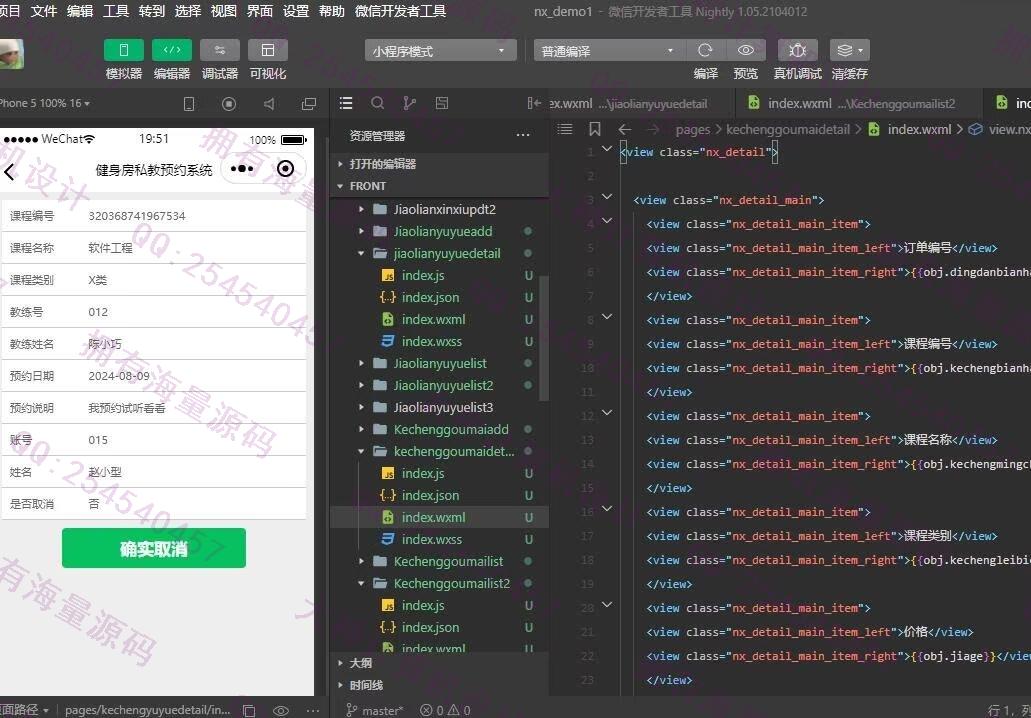
Task: Open the 编辑 menu
Action: point(80,11)
